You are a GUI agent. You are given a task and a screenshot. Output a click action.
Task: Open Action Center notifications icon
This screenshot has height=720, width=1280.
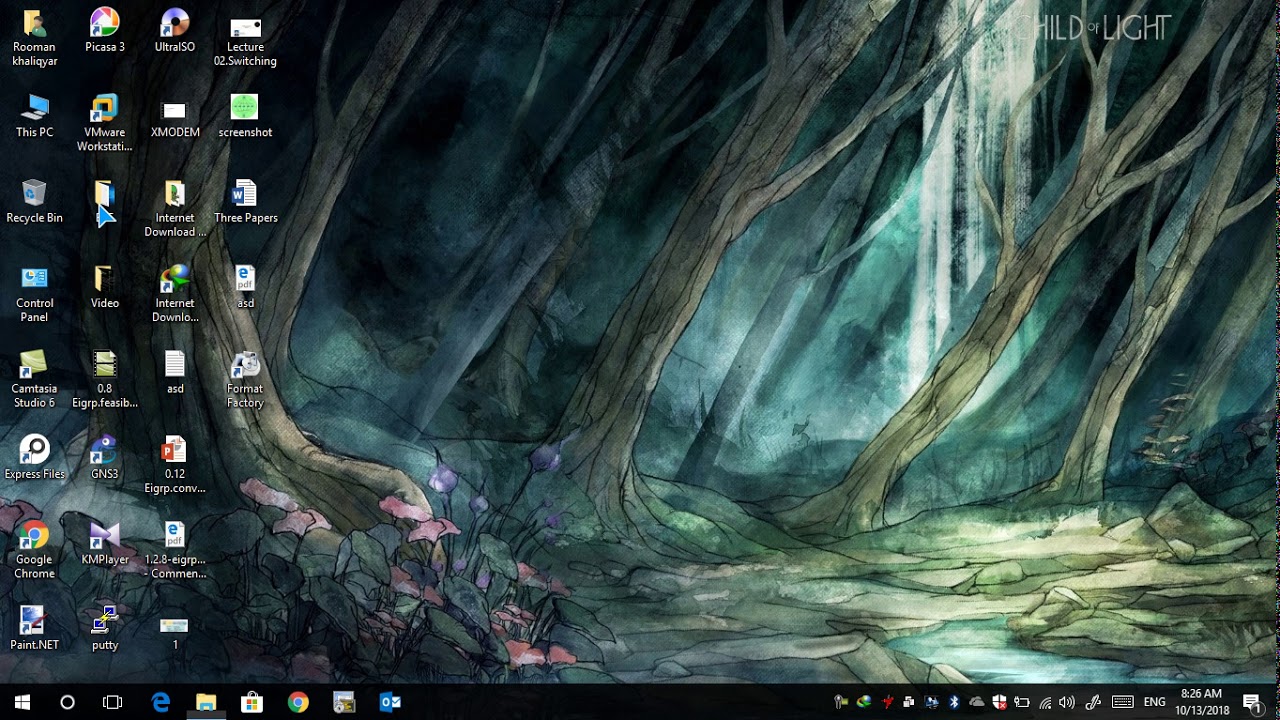point(1251,702)
